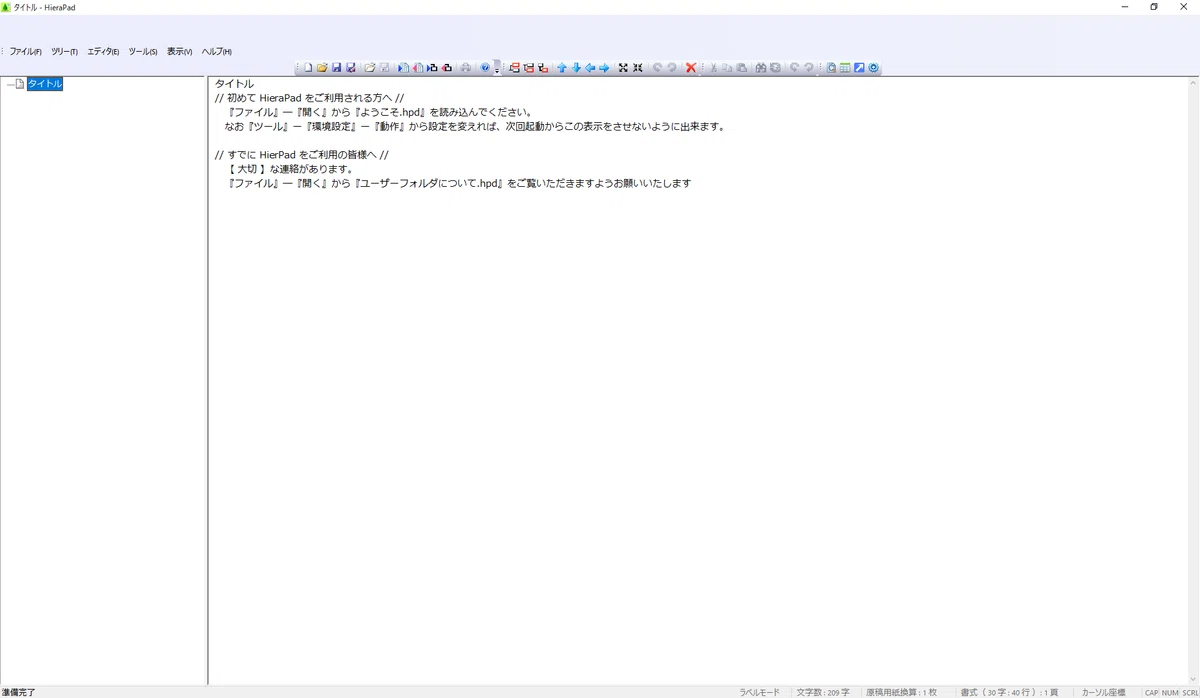Click the red-arrow node export icon
1200x698 pixels.
click(447, 68)
